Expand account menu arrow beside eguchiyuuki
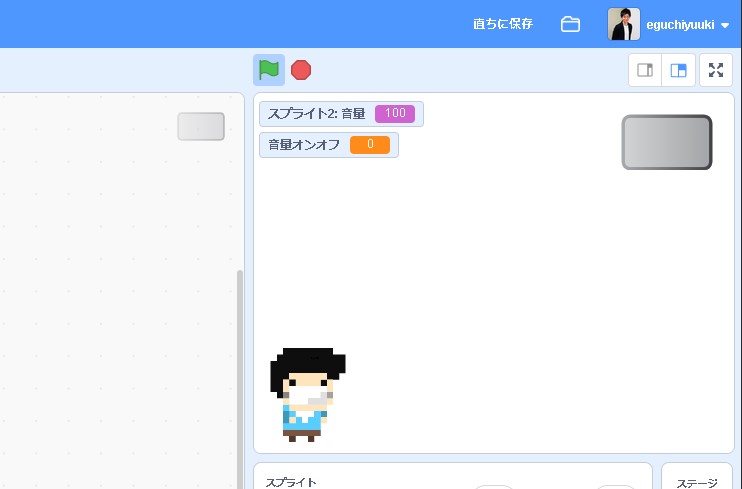 point(725,25)
